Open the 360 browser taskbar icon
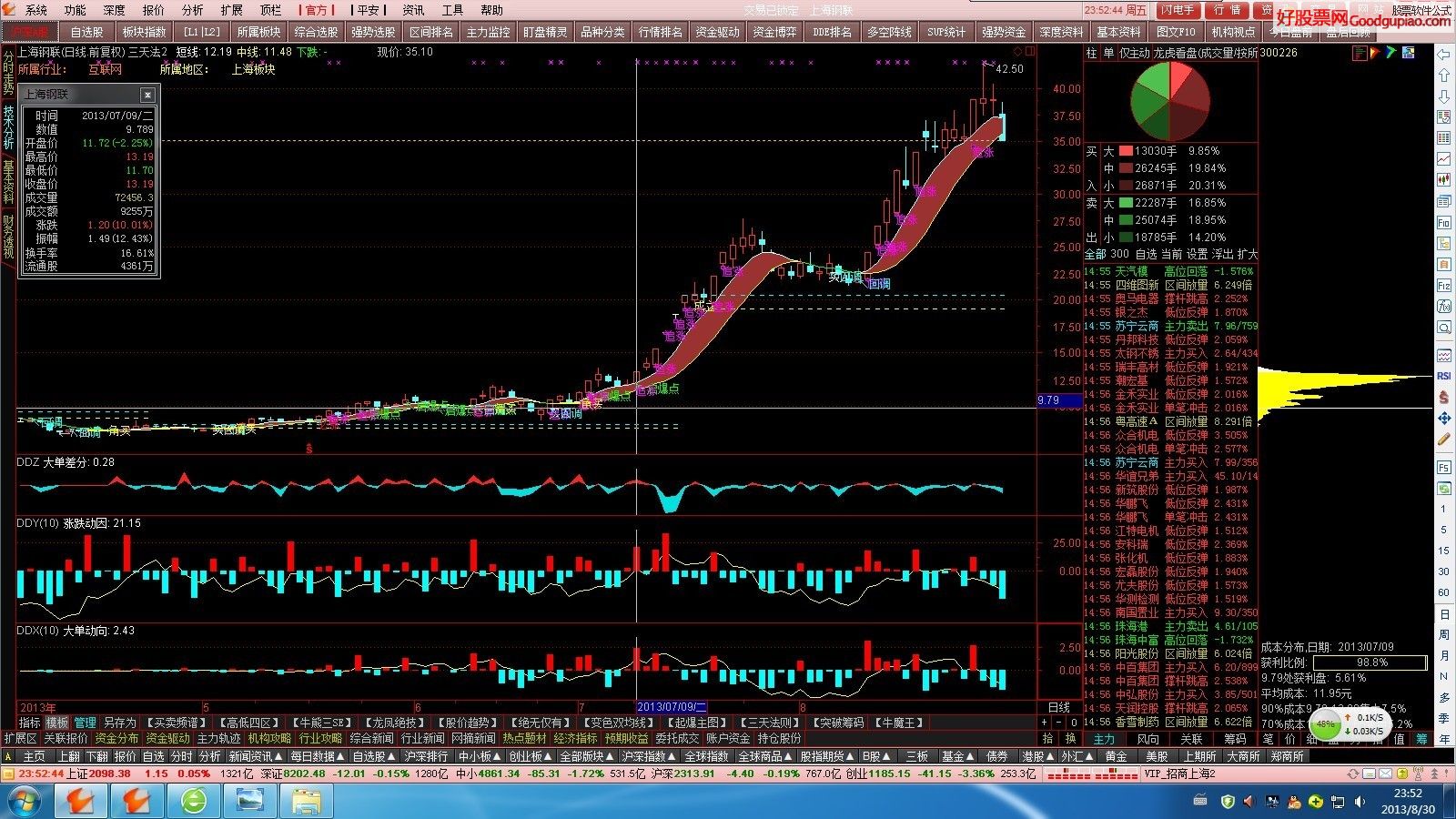This screenshot has height=819, width=1456. 194,802
